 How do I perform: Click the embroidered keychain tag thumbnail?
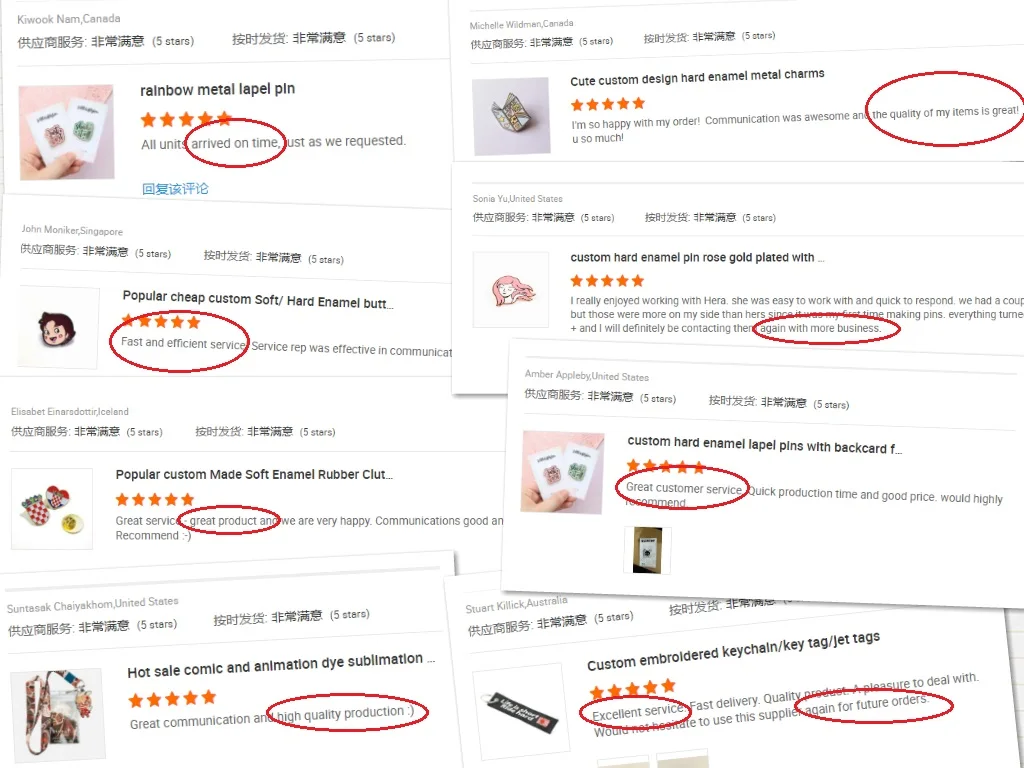519,711
